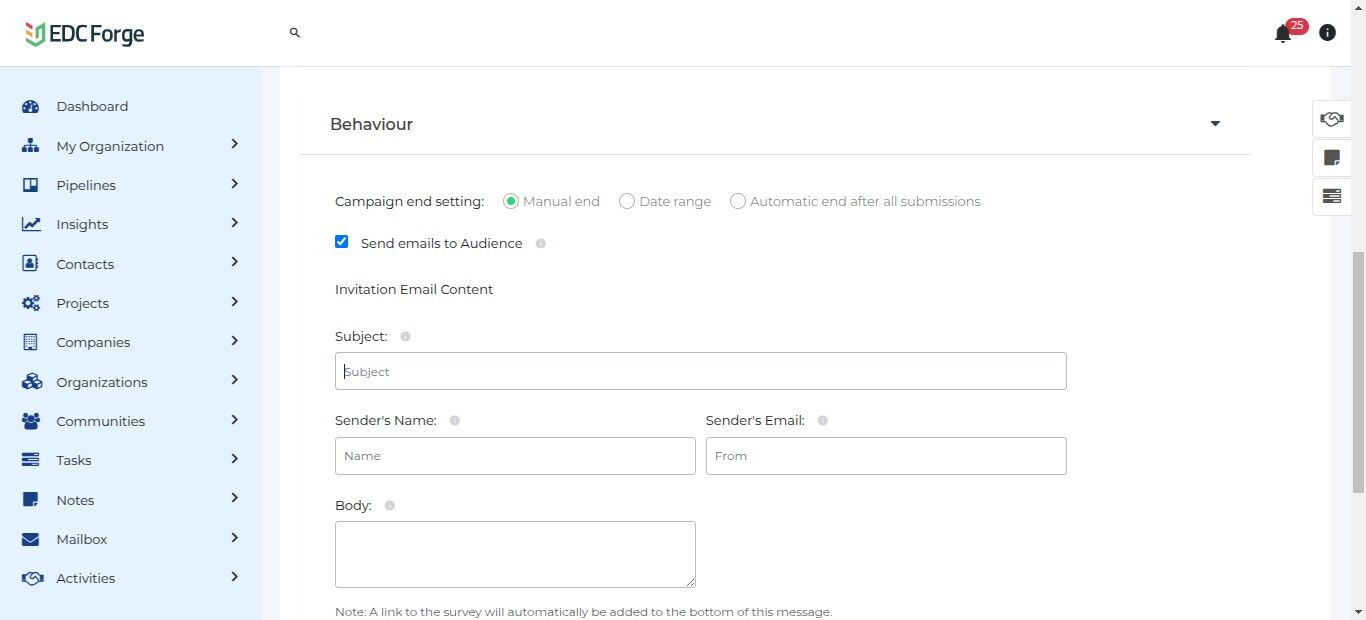Image resolution: width=1366 pixels, height=620 pixels.
Task: Expand the Pipelines submenu arrow
Action: (234, 184)
